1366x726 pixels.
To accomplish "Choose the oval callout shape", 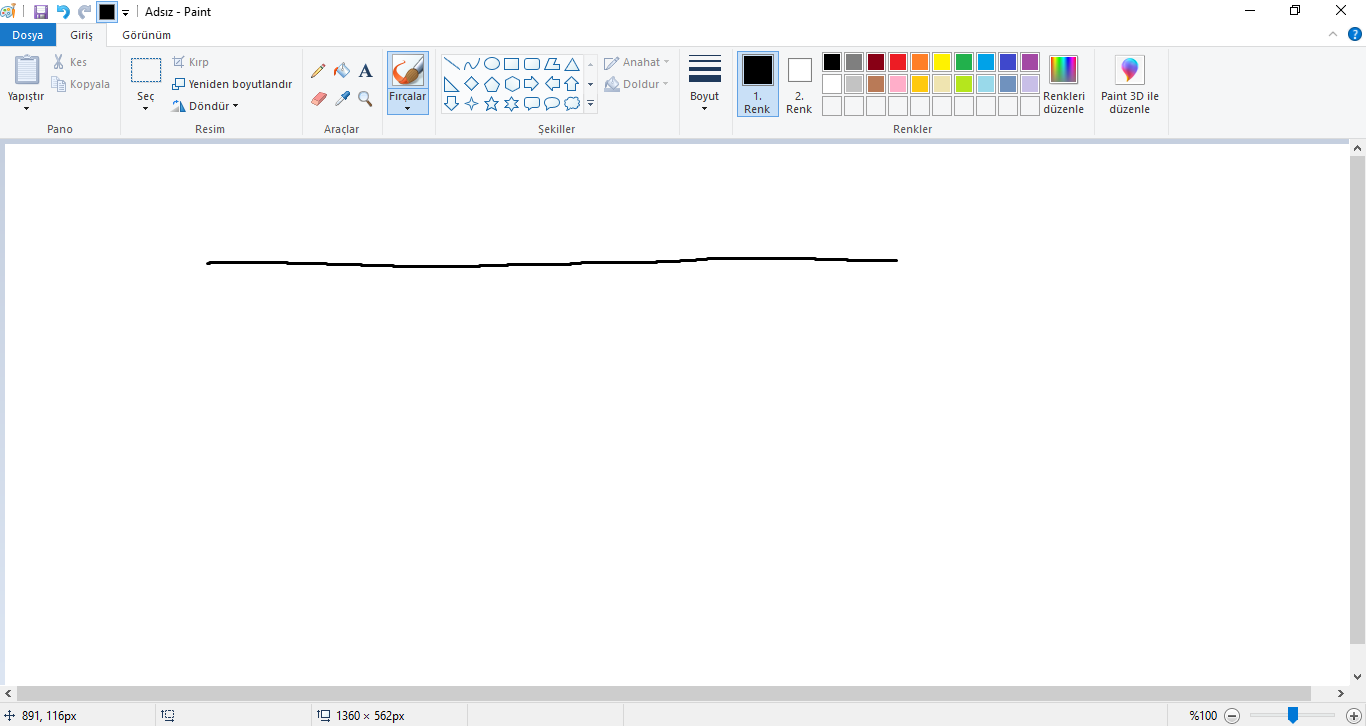I will point(552,104).
